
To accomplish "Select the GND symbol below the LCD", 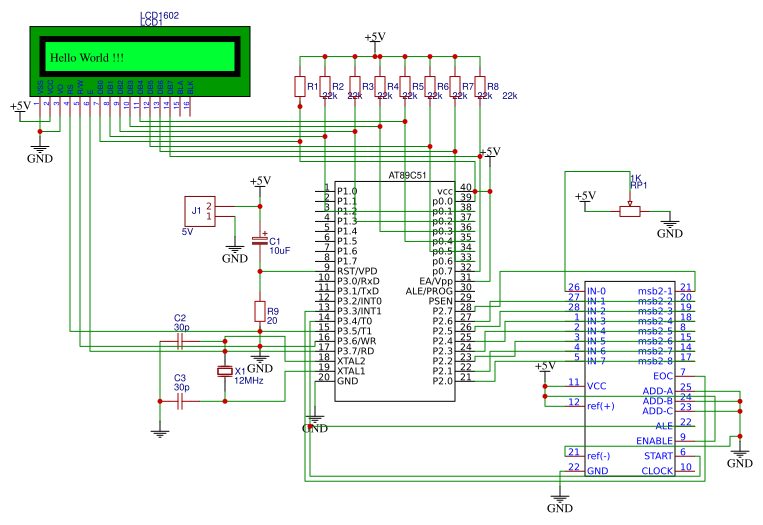I will pos(40,153).
